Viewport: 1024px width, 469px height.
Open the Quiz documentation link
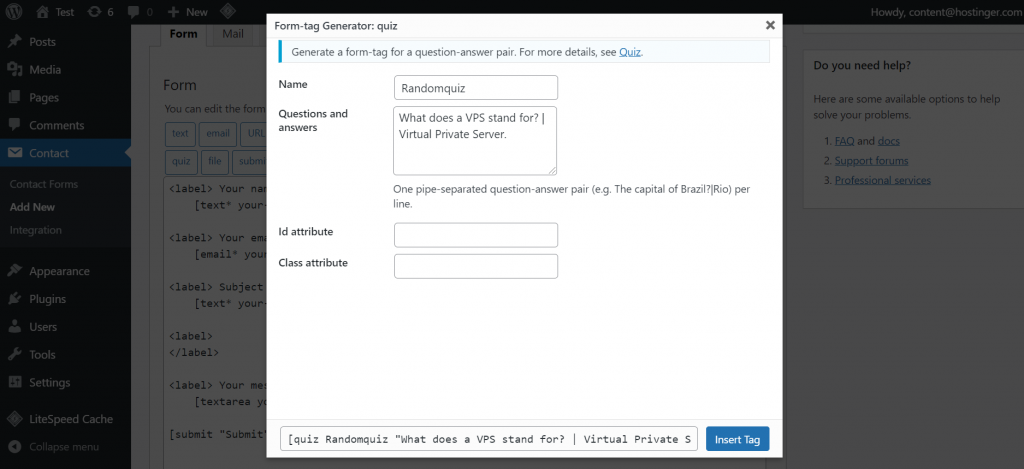[630, 52]
